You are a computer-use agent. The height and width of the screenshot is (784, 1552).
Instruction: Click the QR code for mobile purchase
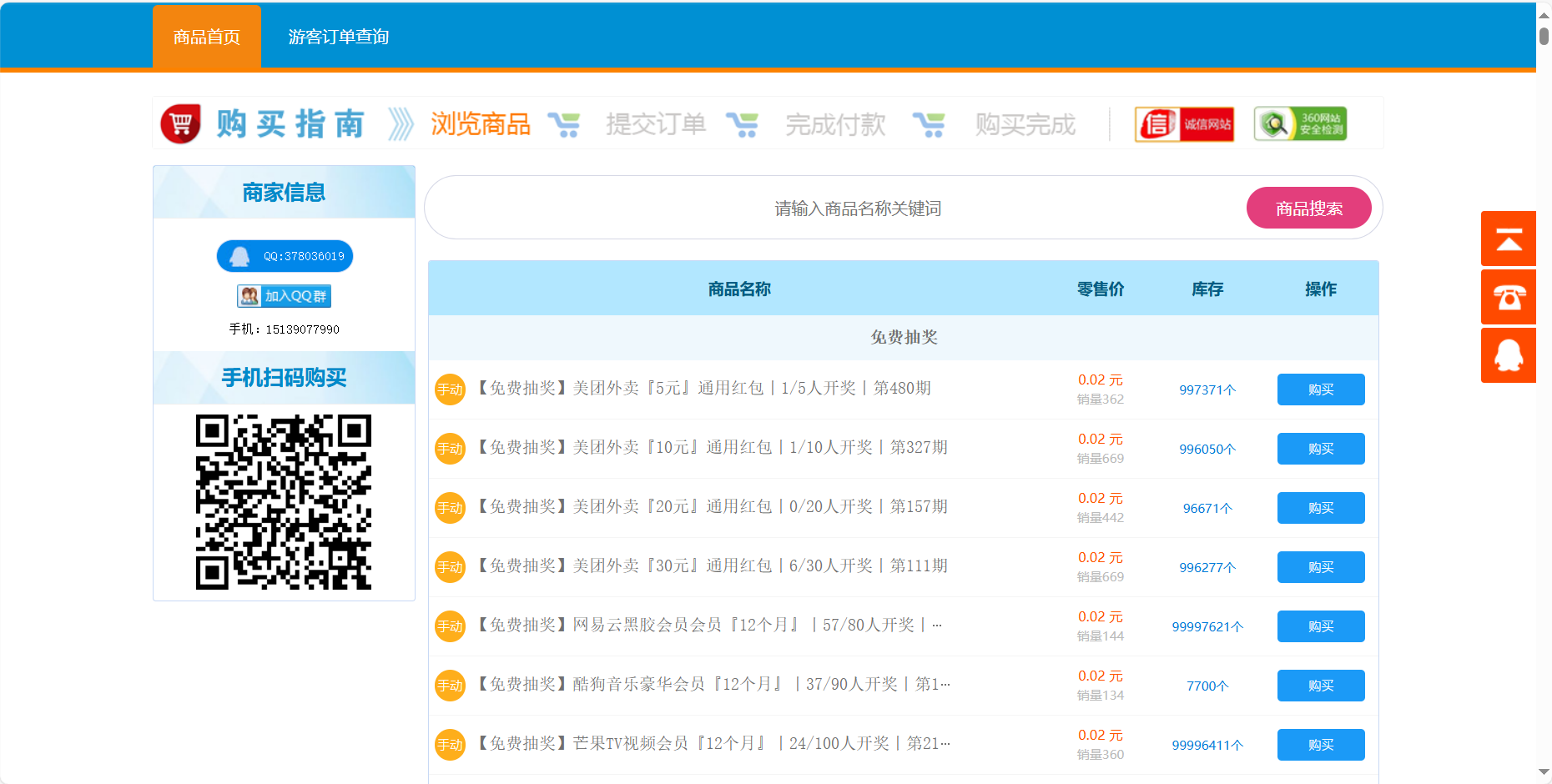pos(284,502)
